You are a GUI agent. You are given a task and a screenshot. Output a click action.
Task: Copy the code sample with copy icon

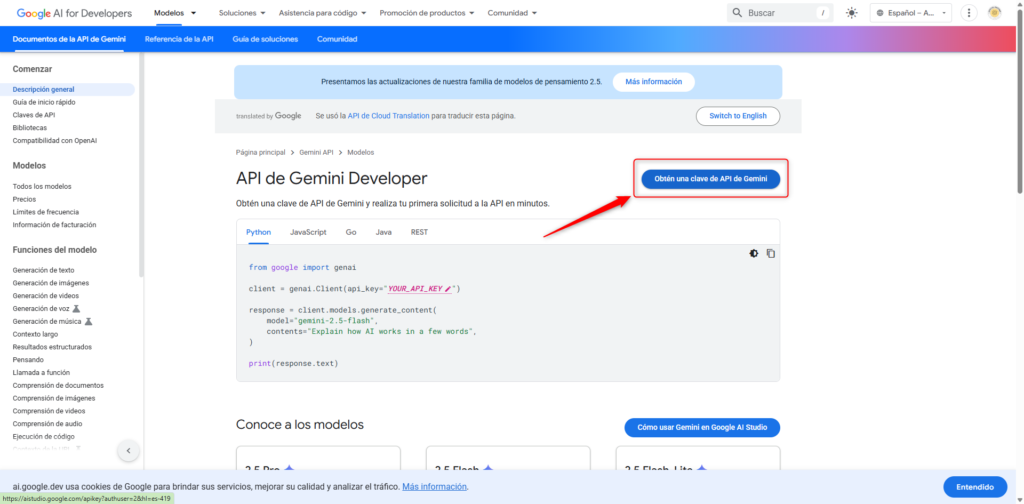coord(771,253)
